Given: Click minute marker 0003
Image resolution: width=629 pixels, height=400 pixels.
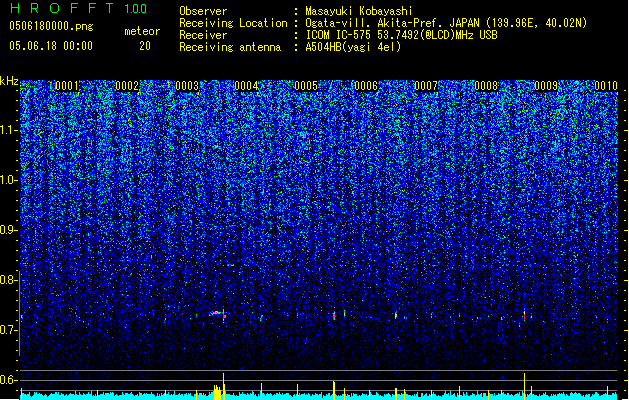Looking at the screenshot, I should (x=187, y=86).
